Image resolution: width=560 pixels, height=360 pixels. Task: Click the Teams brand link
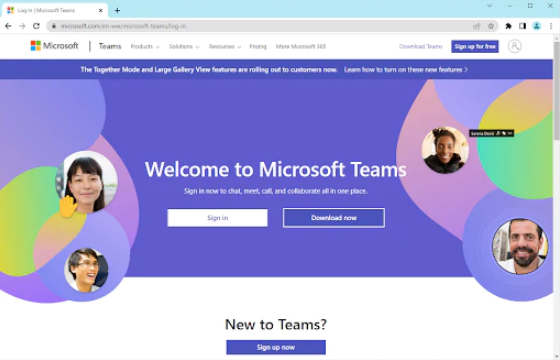point(110,46)
